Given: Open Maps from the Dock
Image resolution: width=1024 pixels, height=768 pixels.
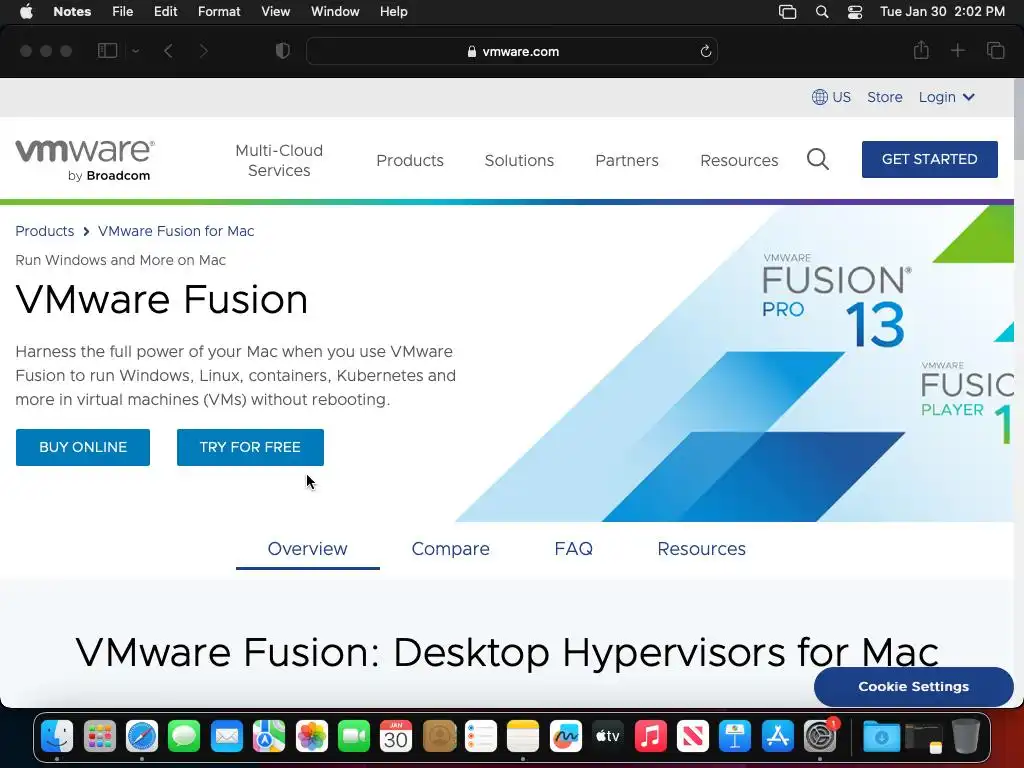Looking at the screenshot, I should [x=269, y=737].
